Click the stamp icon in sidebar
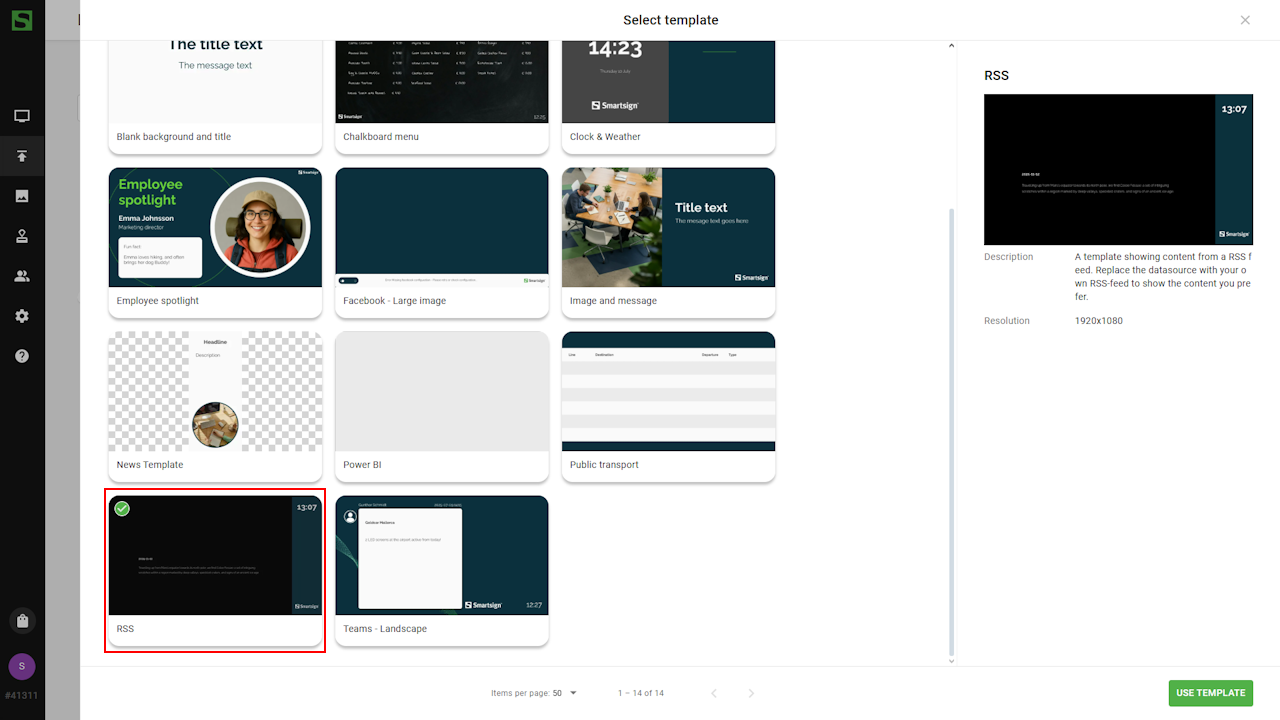Screen dimensions: 1280x720 (22, 236)
